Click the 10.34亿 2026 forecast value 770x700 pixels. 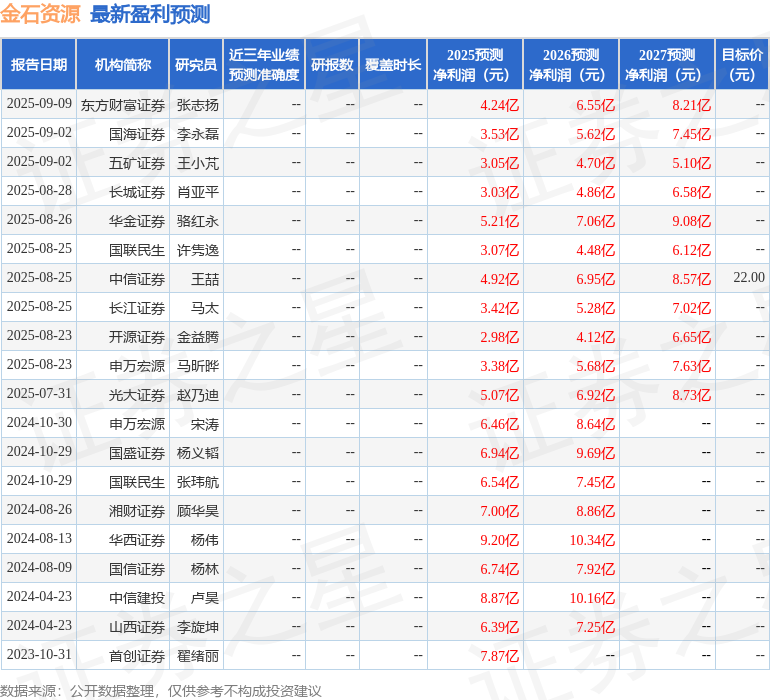coord(592,540)
